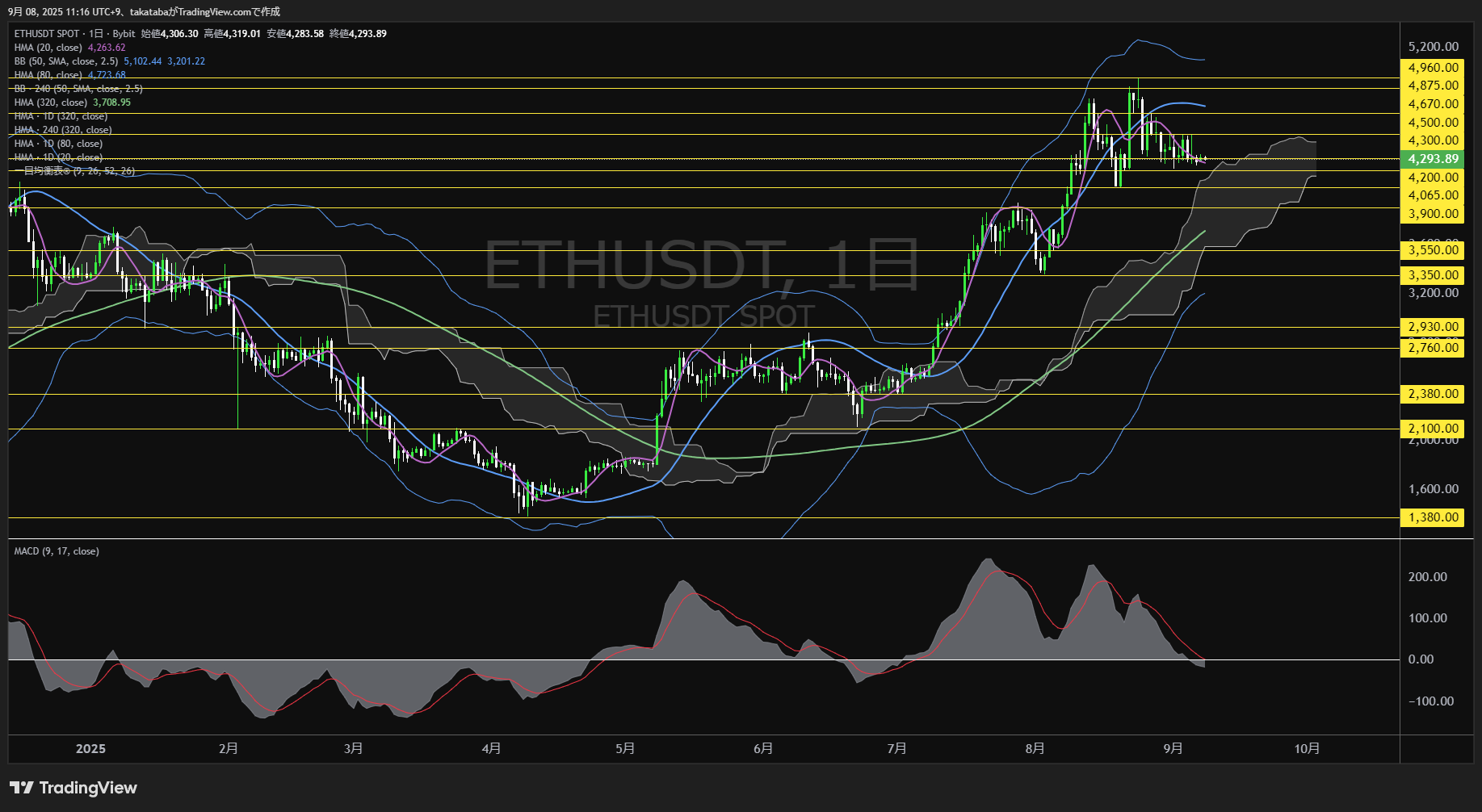Screen dimensions: 1482x812
Task: Select the BB · 240 (50, SMA, close, 2.5) legend
Action: pos(78,89)
